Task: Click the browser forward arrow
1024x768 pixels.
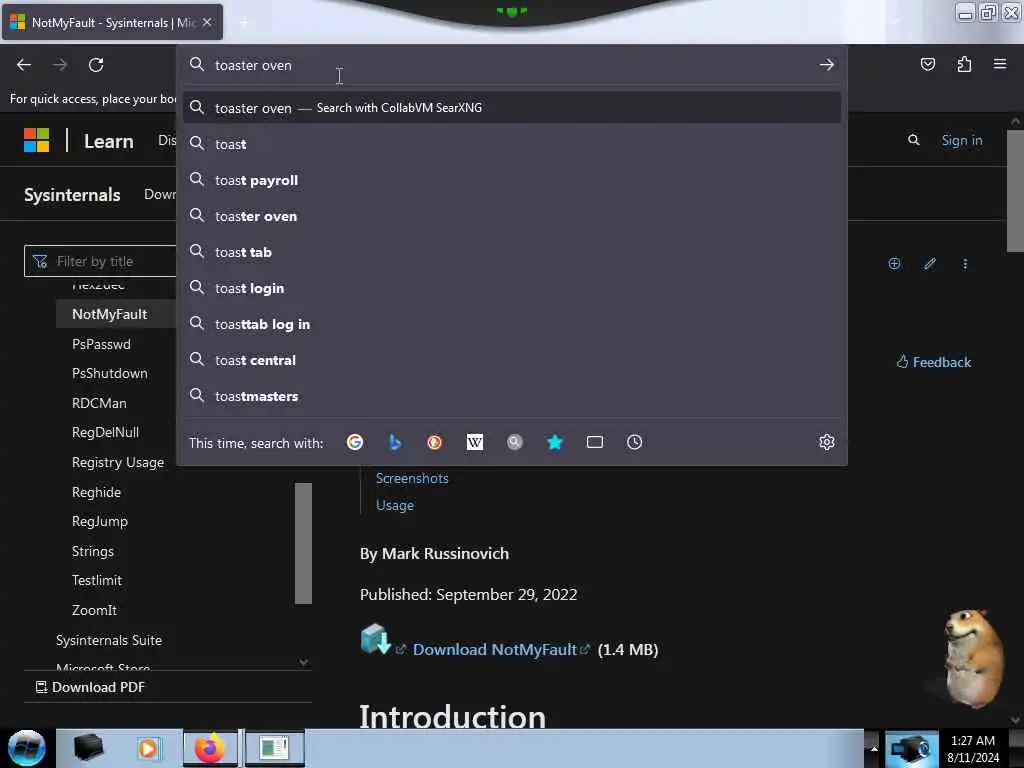Action: pyautogui.click(x=60, y=65)
